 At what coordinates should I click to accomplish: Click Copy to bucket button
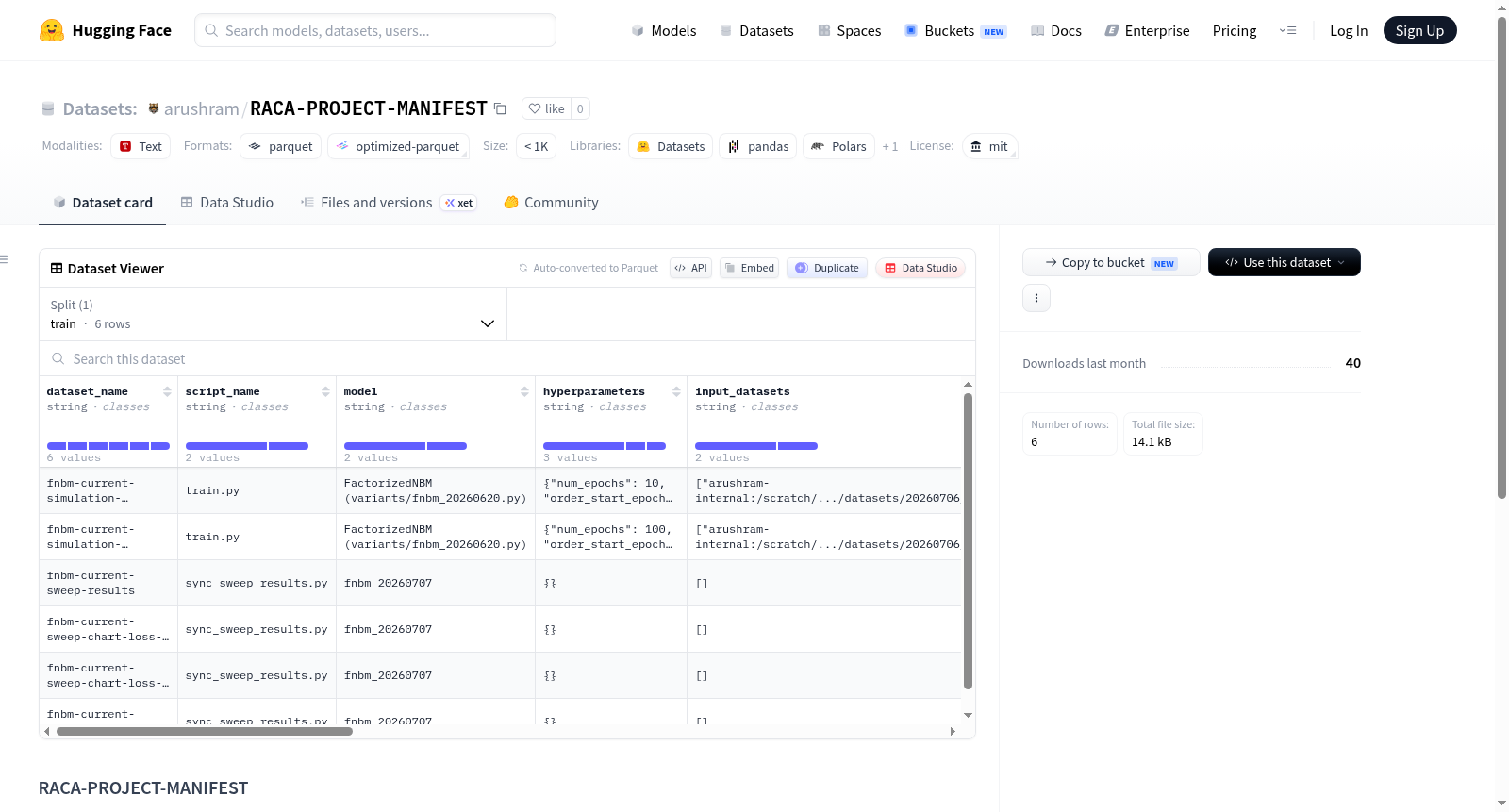pos(1111,262)
